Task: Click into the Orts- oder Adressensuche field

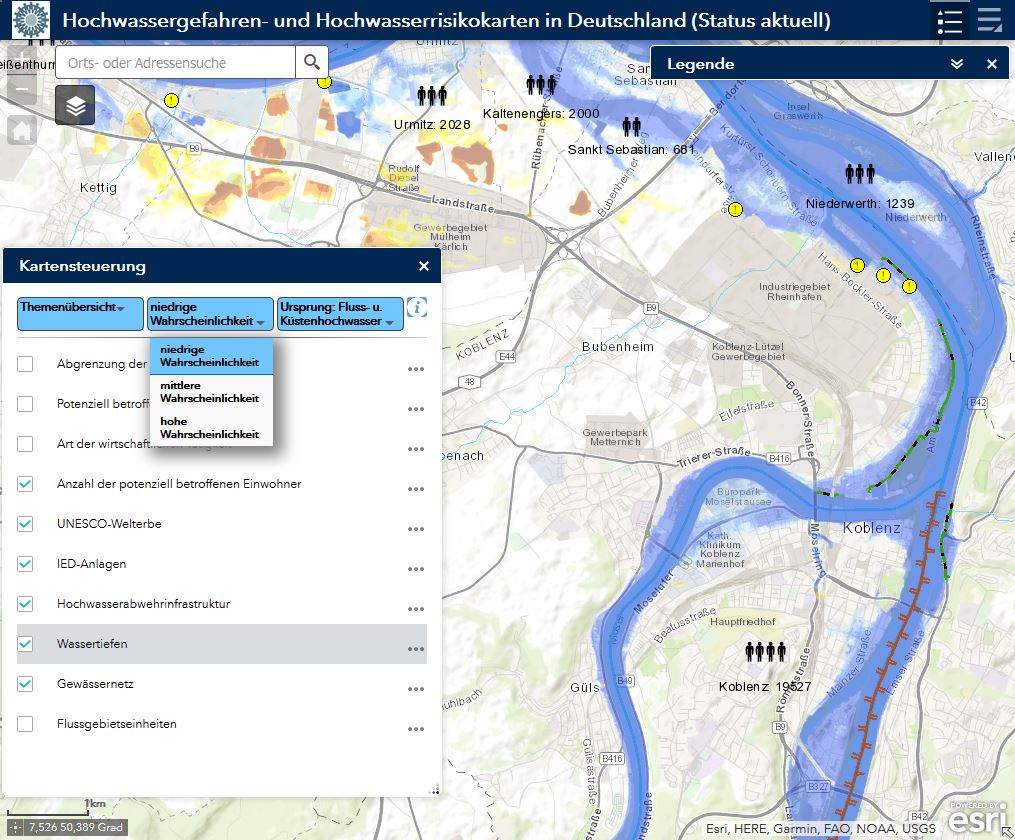Action: 175,63
